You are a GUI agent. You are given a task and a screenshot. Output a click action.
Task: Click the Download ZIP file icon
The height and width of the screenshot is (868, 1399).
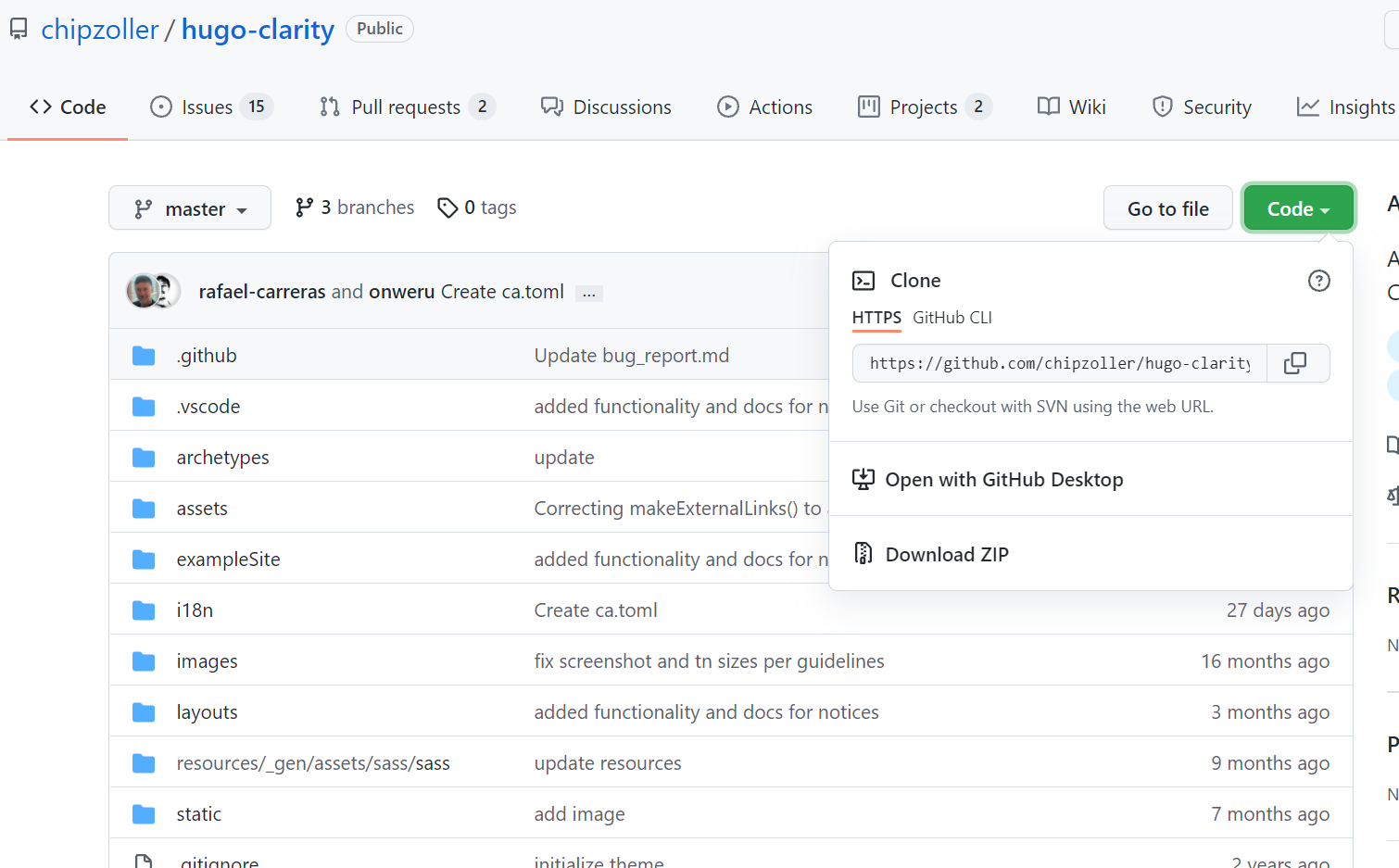pos(863,554)
